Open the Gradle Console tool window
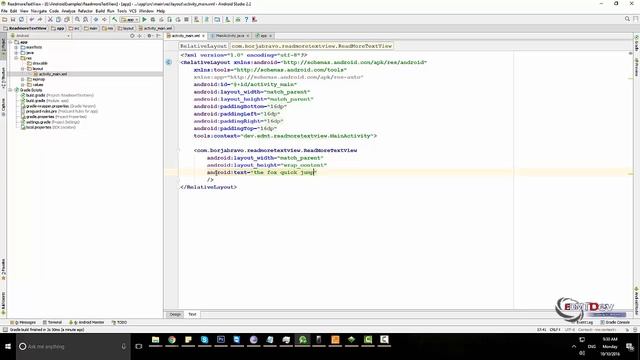 (615, 322)
